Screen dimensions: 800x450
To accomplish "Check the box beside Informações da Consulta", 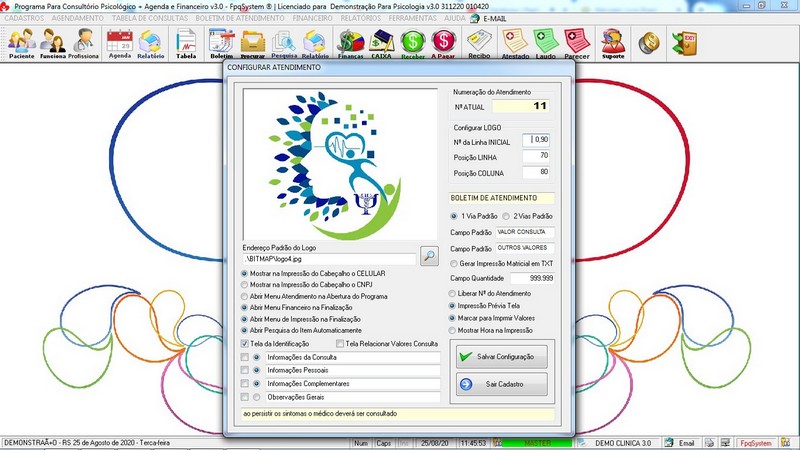I will (245, 357).
